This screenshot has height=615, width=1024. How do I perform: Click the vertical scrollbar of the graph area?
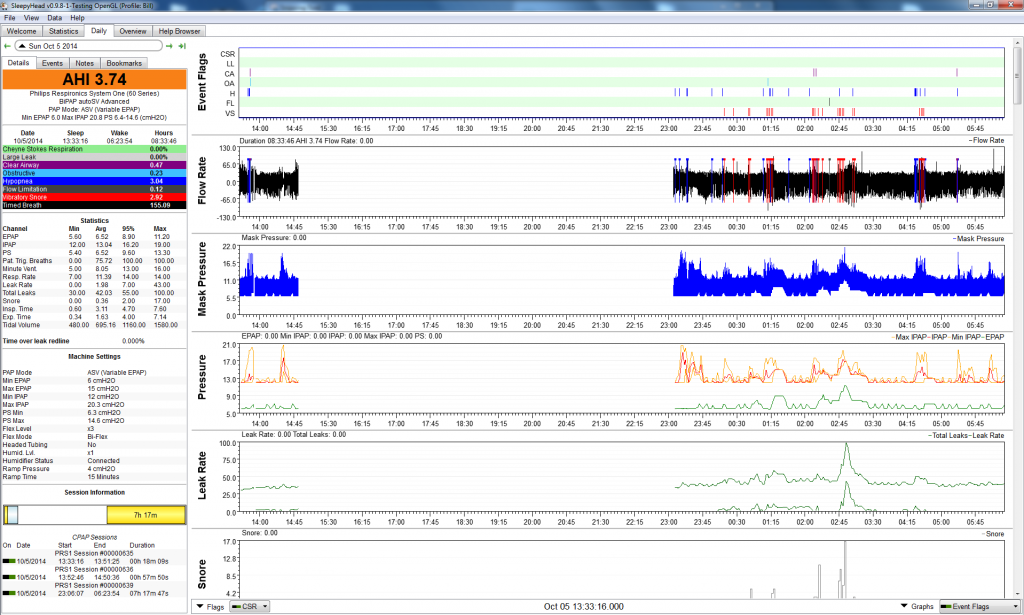pos(1017,300)
